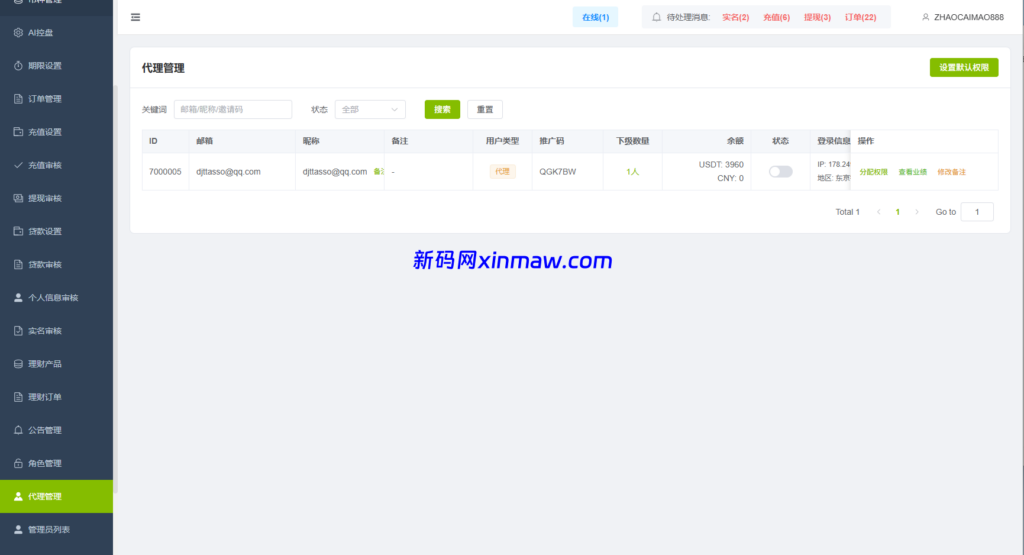Open the 个人信息审核 menu item

tap(56, 298)
